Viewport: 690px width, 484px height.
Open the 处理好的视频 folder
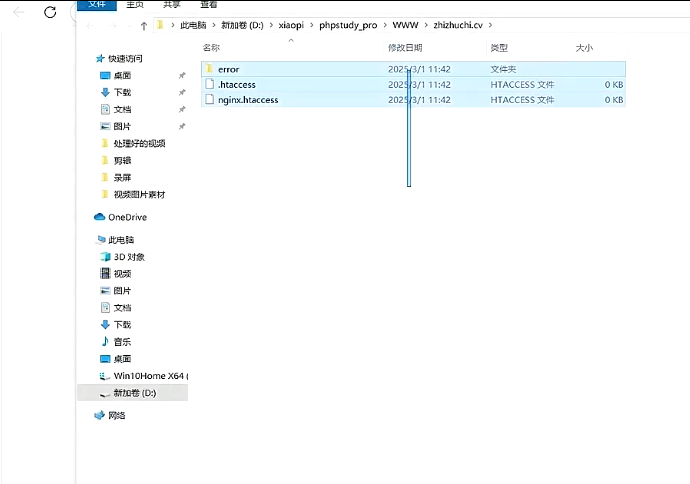[139, 143]
